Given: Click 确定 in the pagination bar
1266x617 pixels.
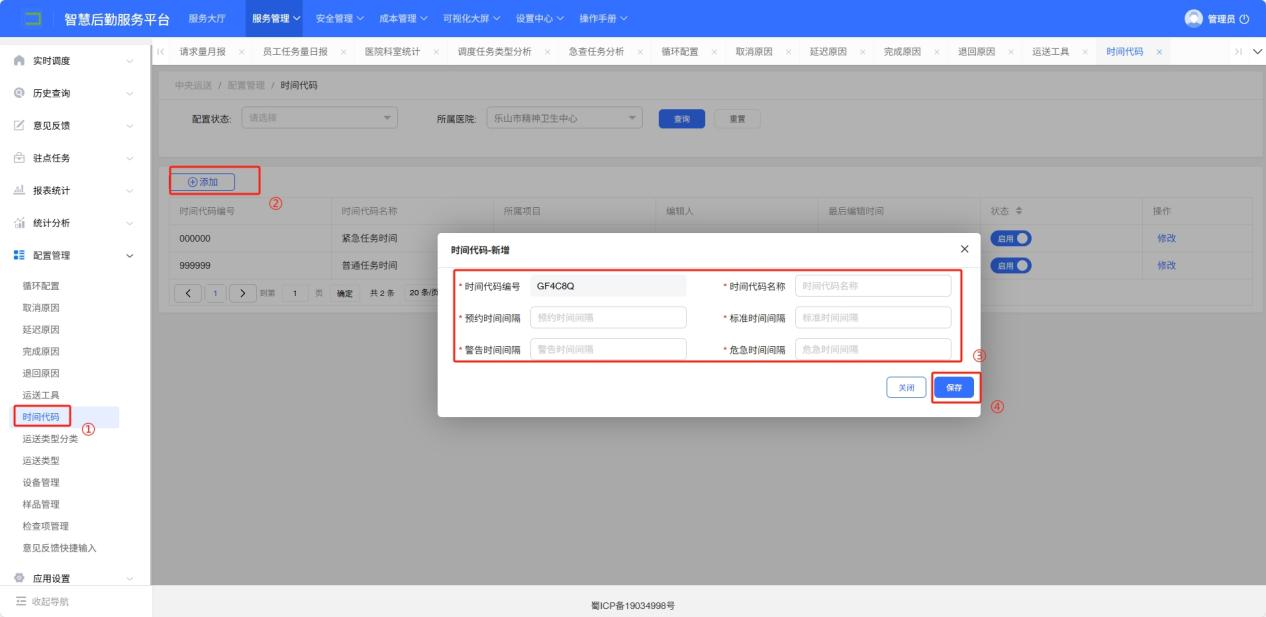Looking at the screenshot, I should click(x=344, y=292).
